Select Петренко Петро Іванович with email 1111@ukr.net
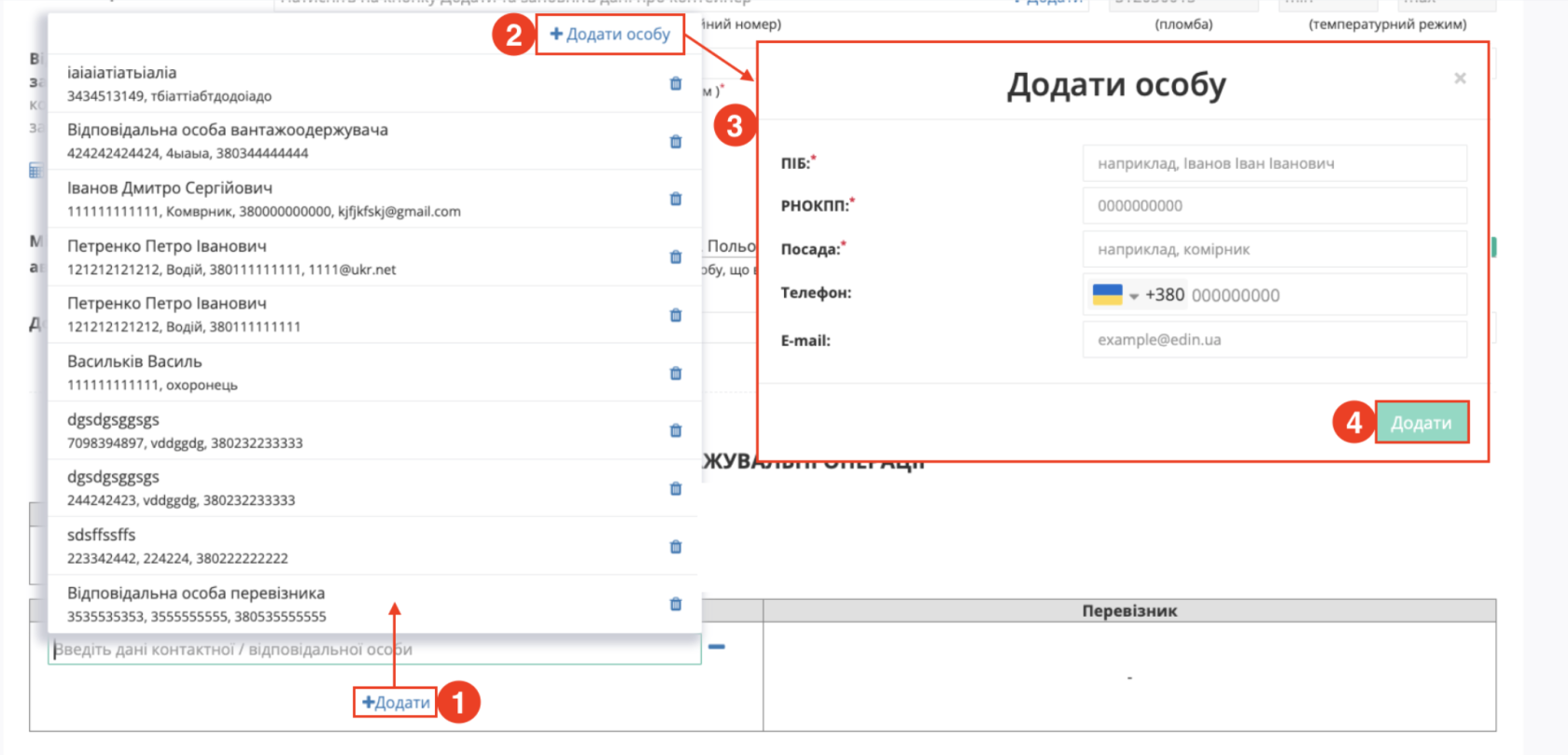This screenshot has width=1568, height=755. (374, 257)
